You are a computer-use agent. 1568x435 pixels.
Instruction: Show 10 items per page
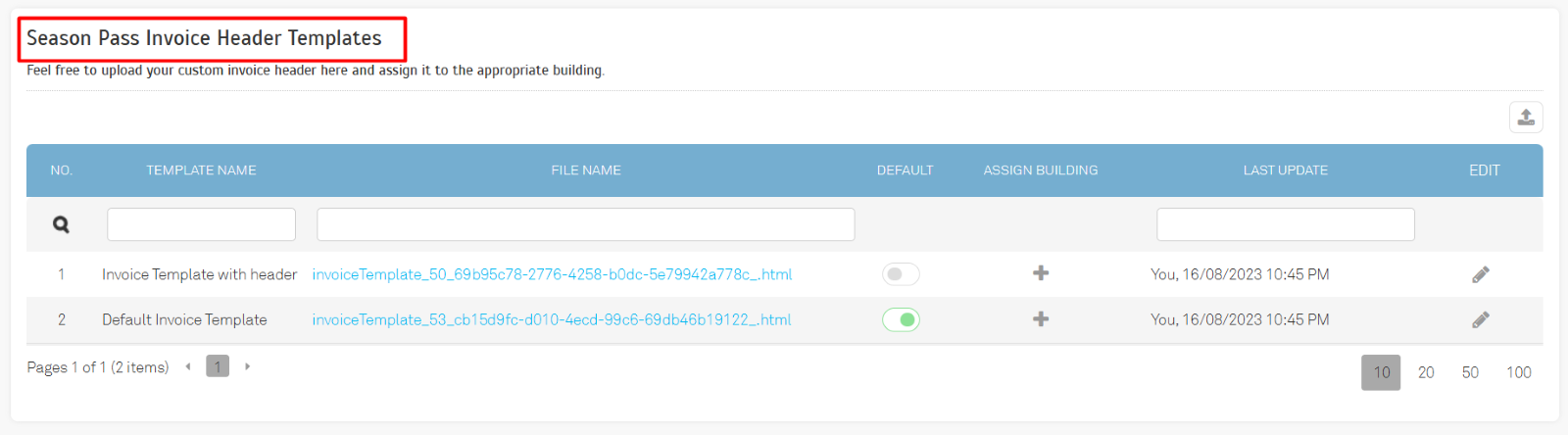tap(1380, 372)
